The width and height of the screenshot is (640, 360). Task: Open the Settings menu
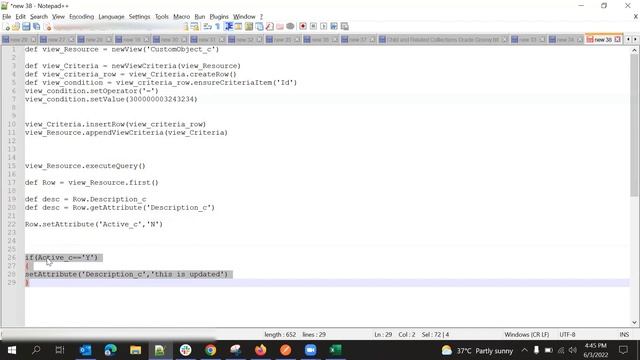tap(140, 17)
